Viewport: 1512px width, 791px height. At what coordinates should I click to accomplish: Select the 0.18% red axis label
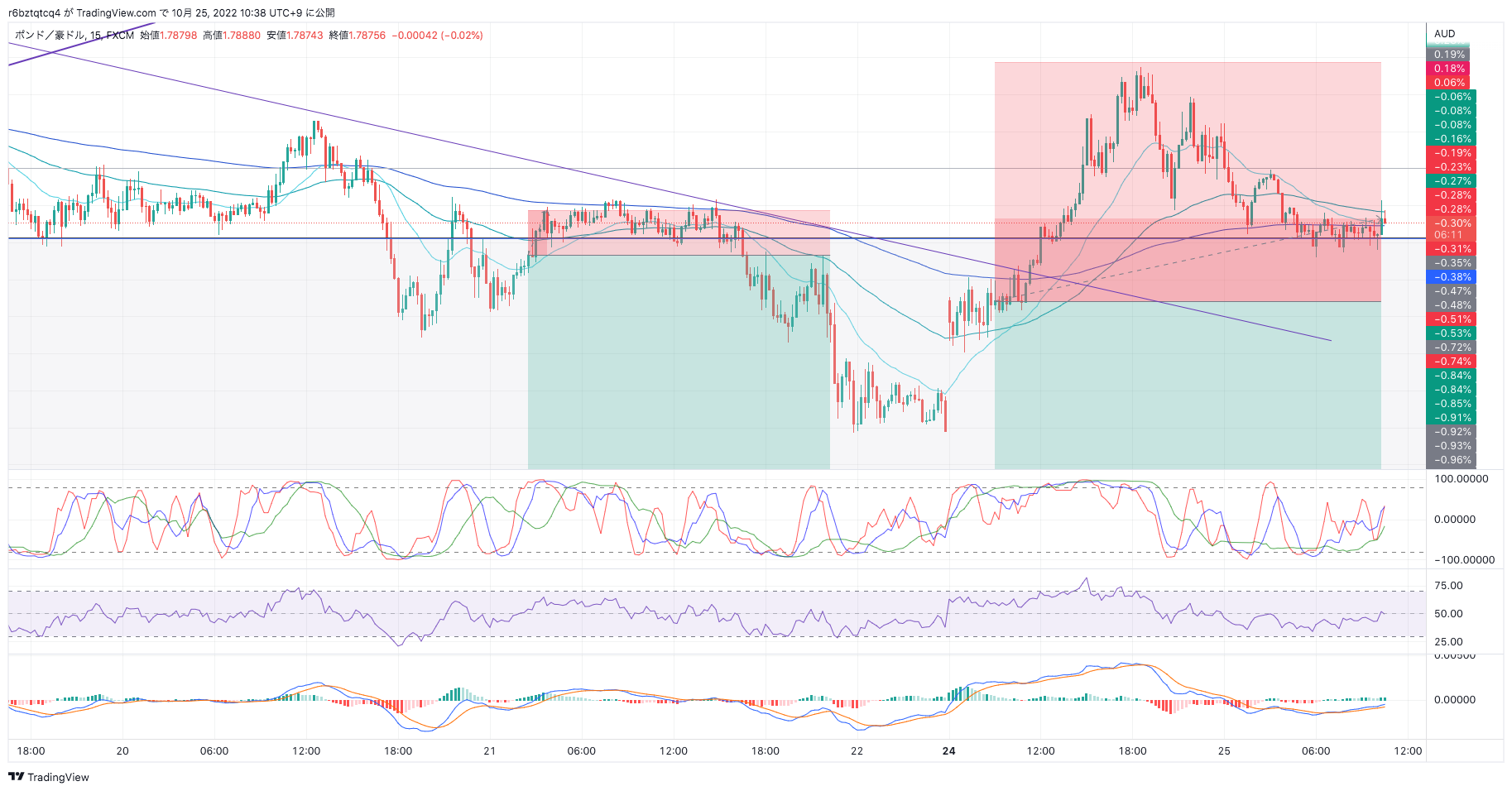(1449, 69)
